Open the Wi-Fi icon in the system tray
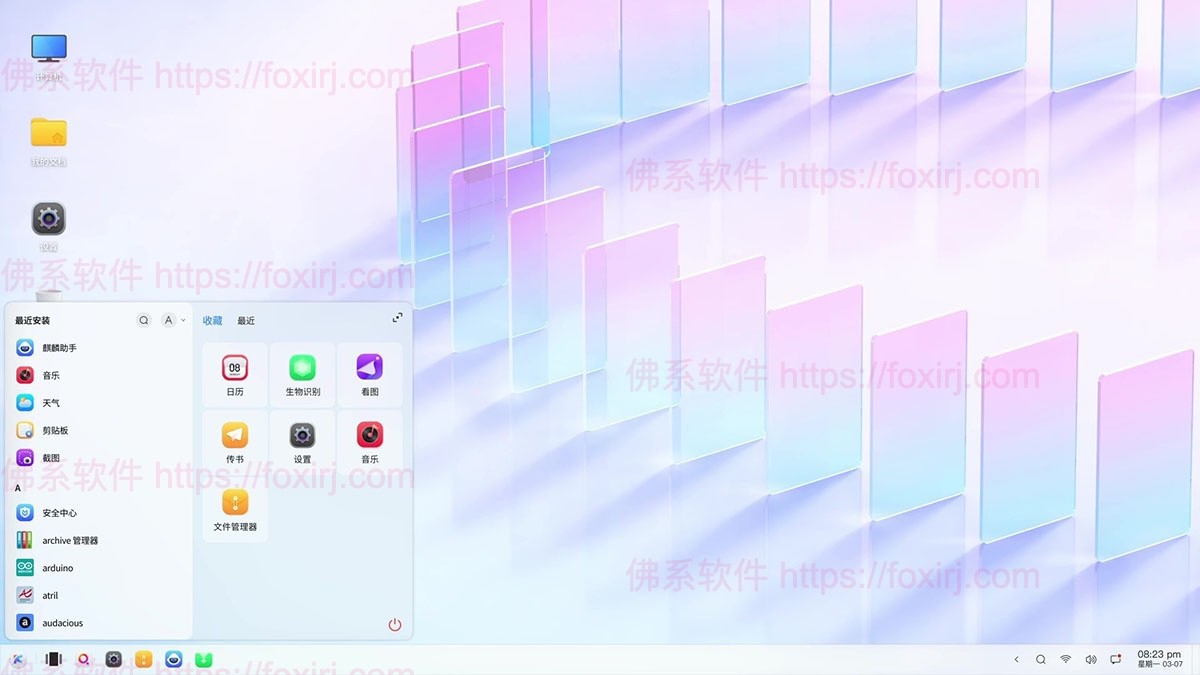 [x=1065, y=659]
